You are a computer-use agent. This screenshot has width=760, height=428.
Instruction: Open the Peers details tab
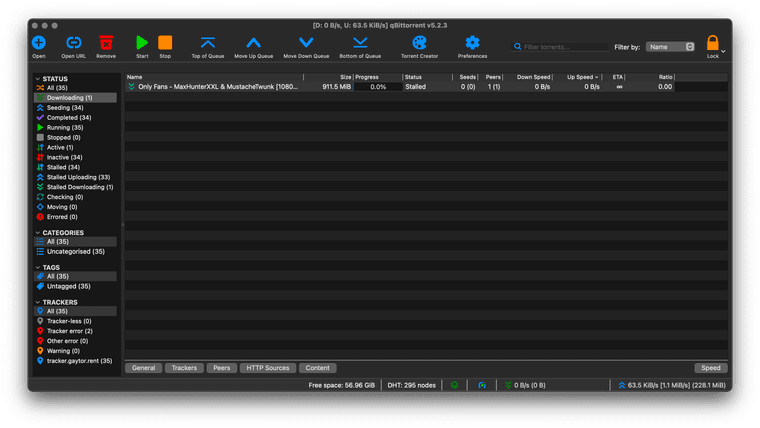point(222,368)
